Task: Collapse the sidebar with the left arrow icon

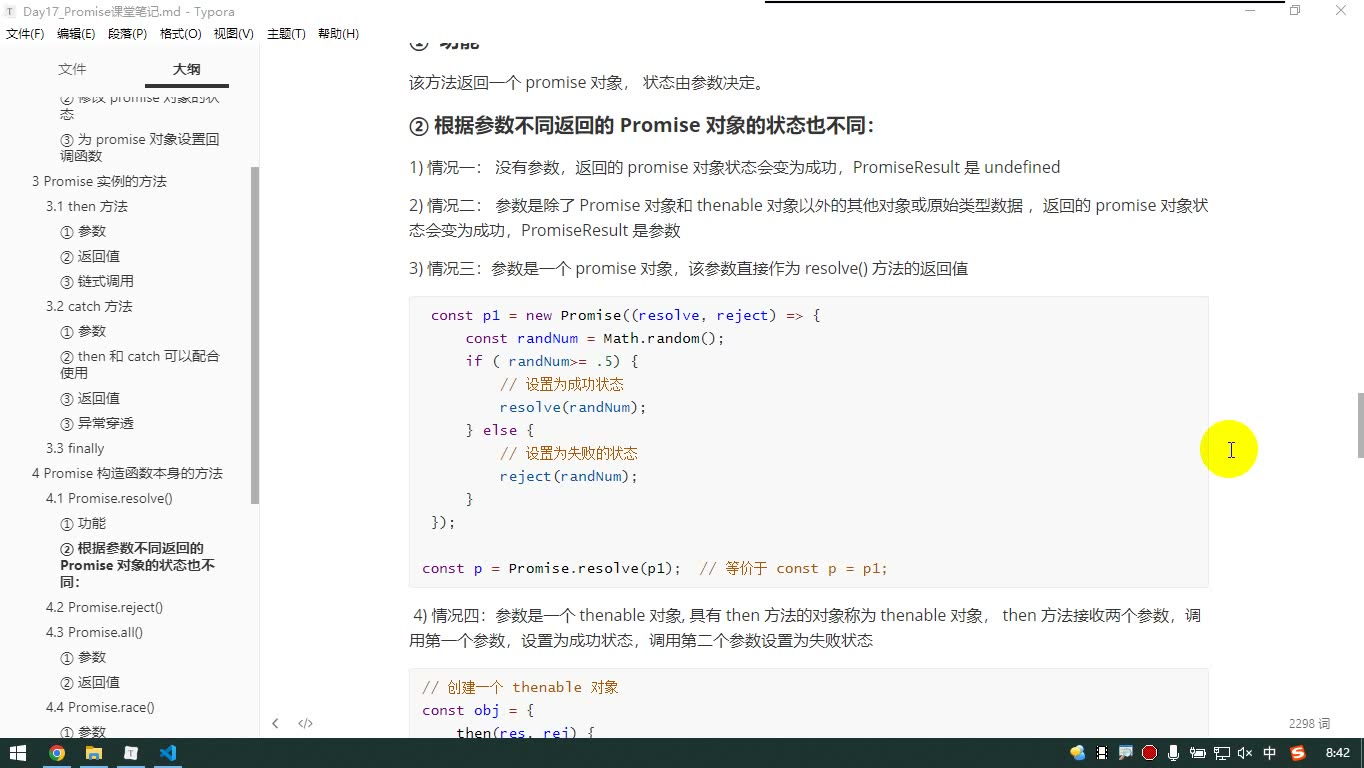Action: point(275,723)
